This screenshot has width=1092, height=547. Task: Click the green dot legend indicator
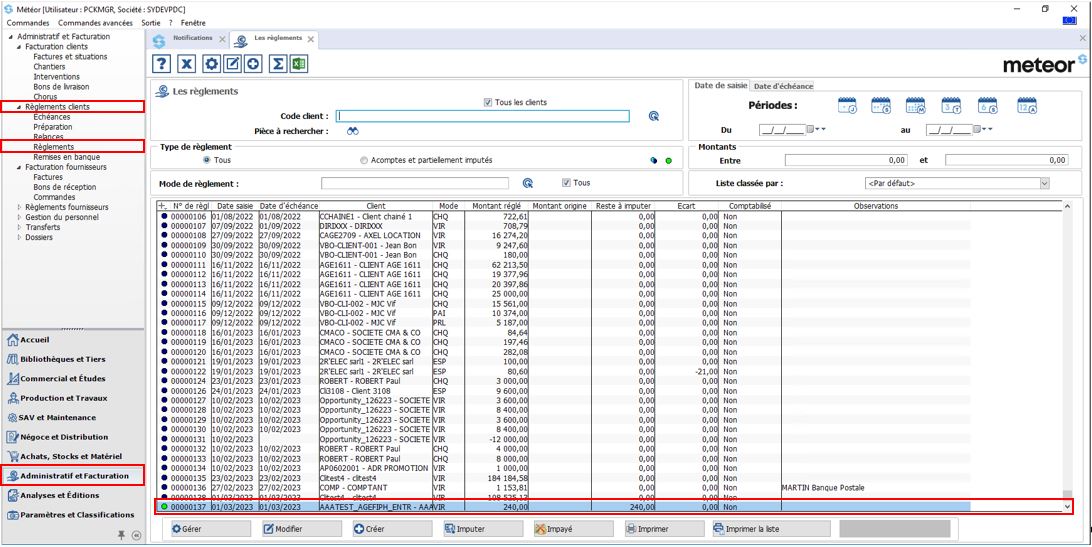(669, 161)
